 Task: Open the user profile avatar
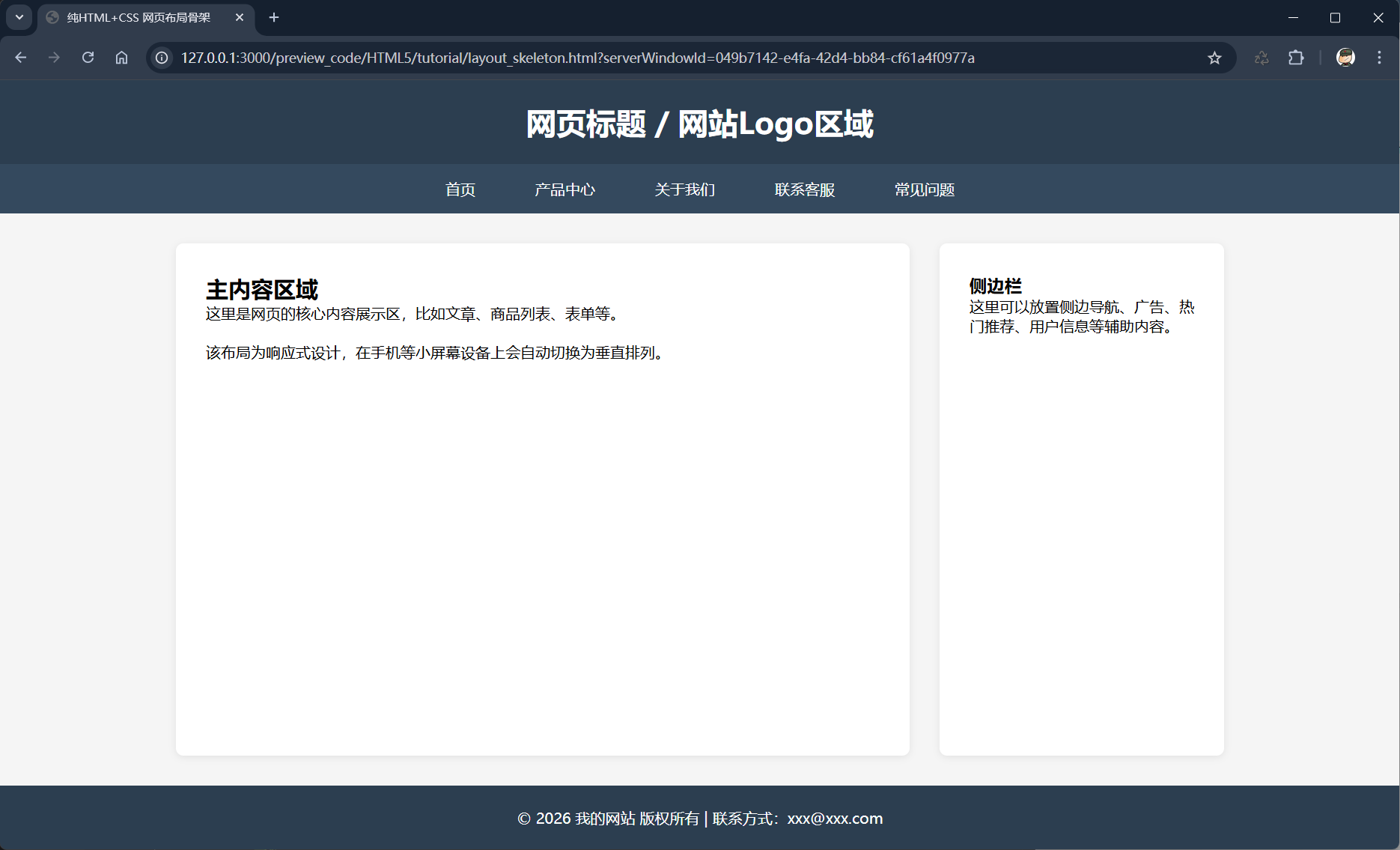click(1345, 58)
